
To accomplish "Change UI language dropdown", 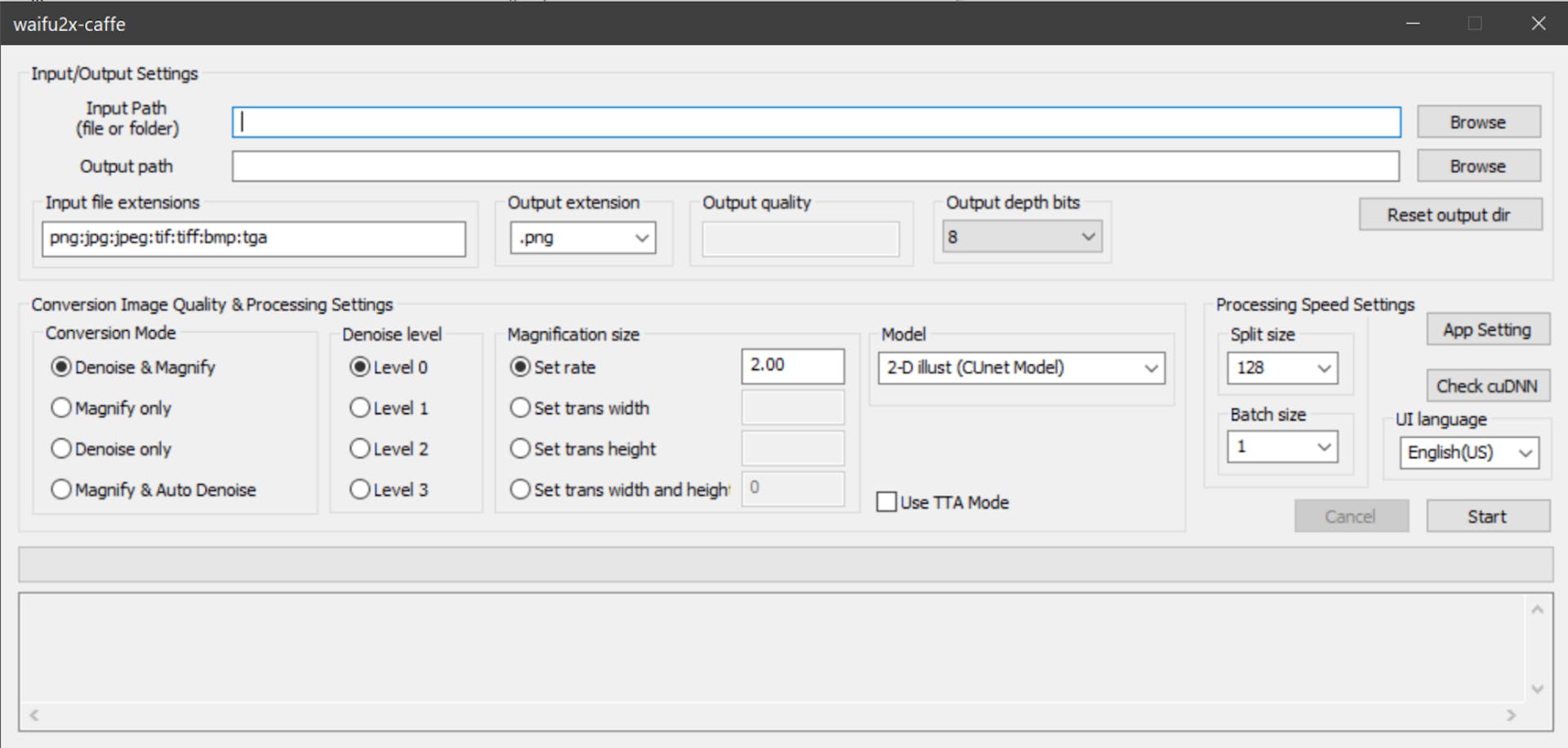I will [1469, 452].
